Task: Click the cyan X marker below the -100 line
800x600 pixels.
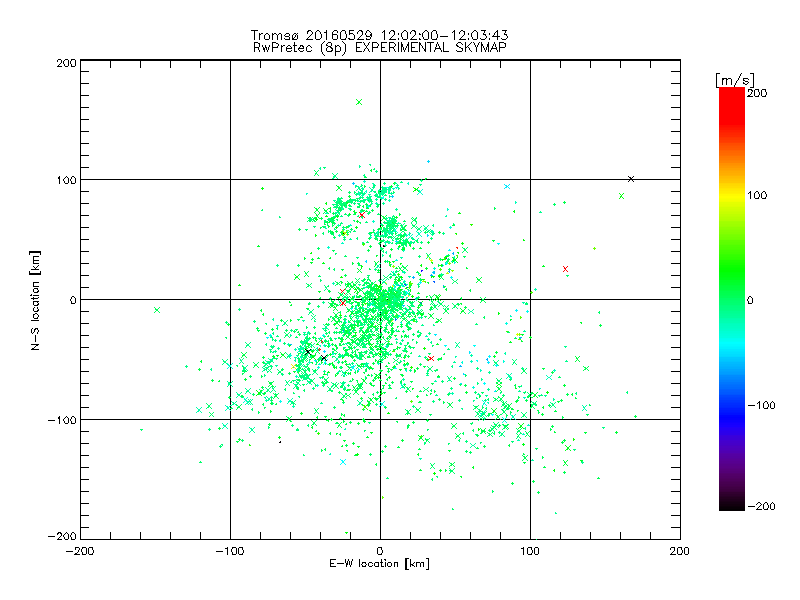Action: point(343,462)
